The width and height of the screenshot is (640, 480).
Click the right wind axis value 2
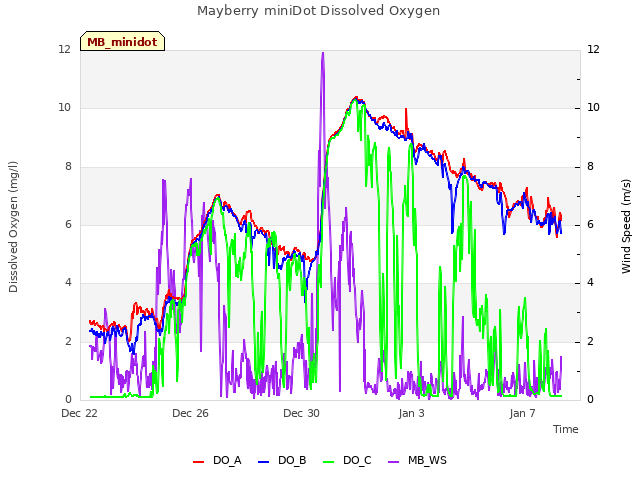(591, 341)
